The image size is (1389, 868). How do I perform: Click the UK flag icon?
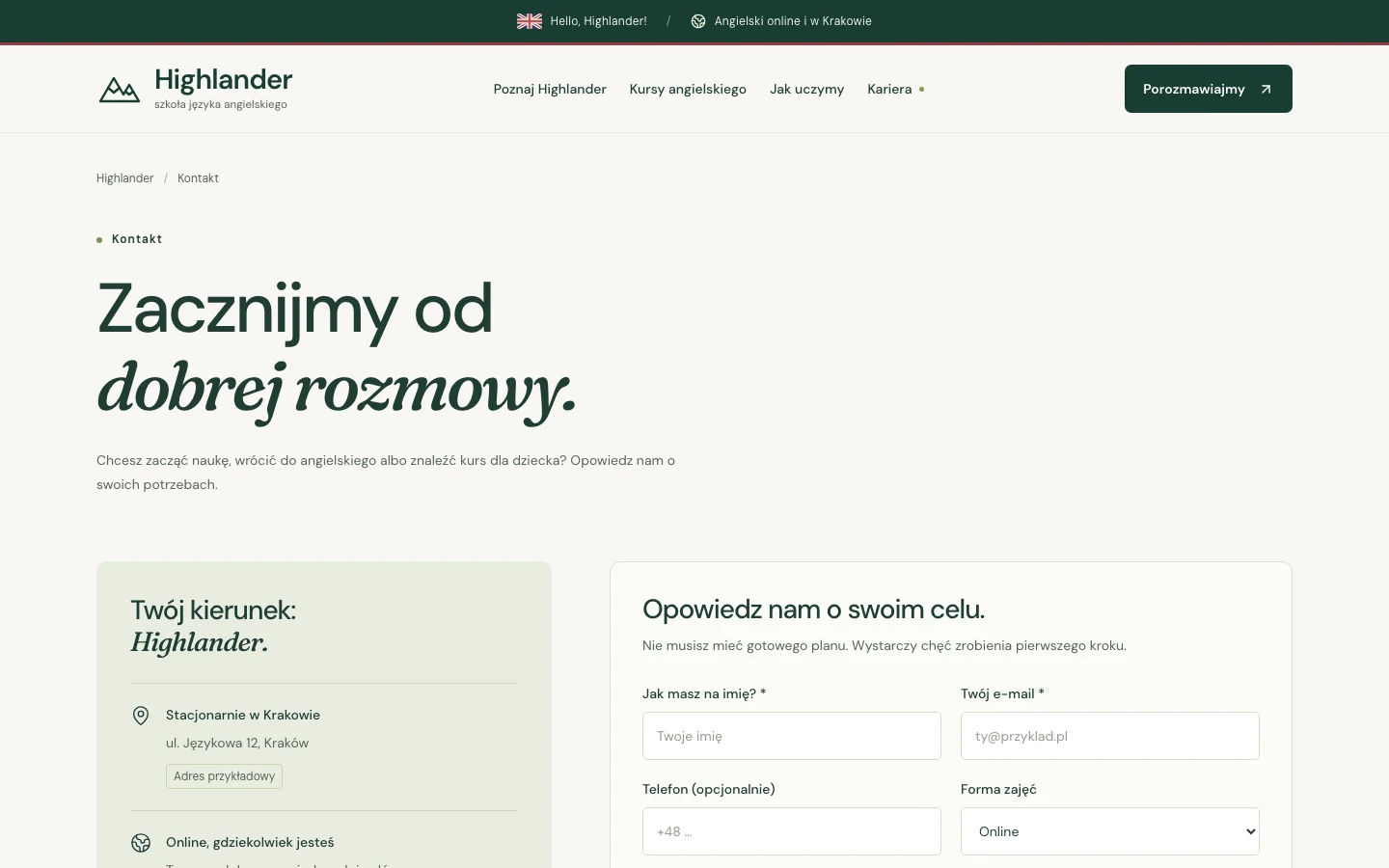click(x=530, y=21)
